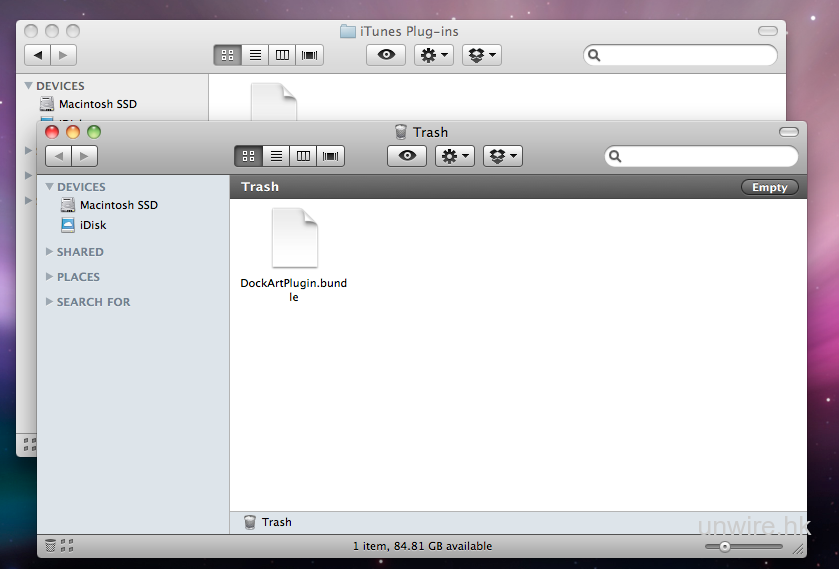
Task: Switch Trash window to Cover Flow view
Action: click(330, 156)
